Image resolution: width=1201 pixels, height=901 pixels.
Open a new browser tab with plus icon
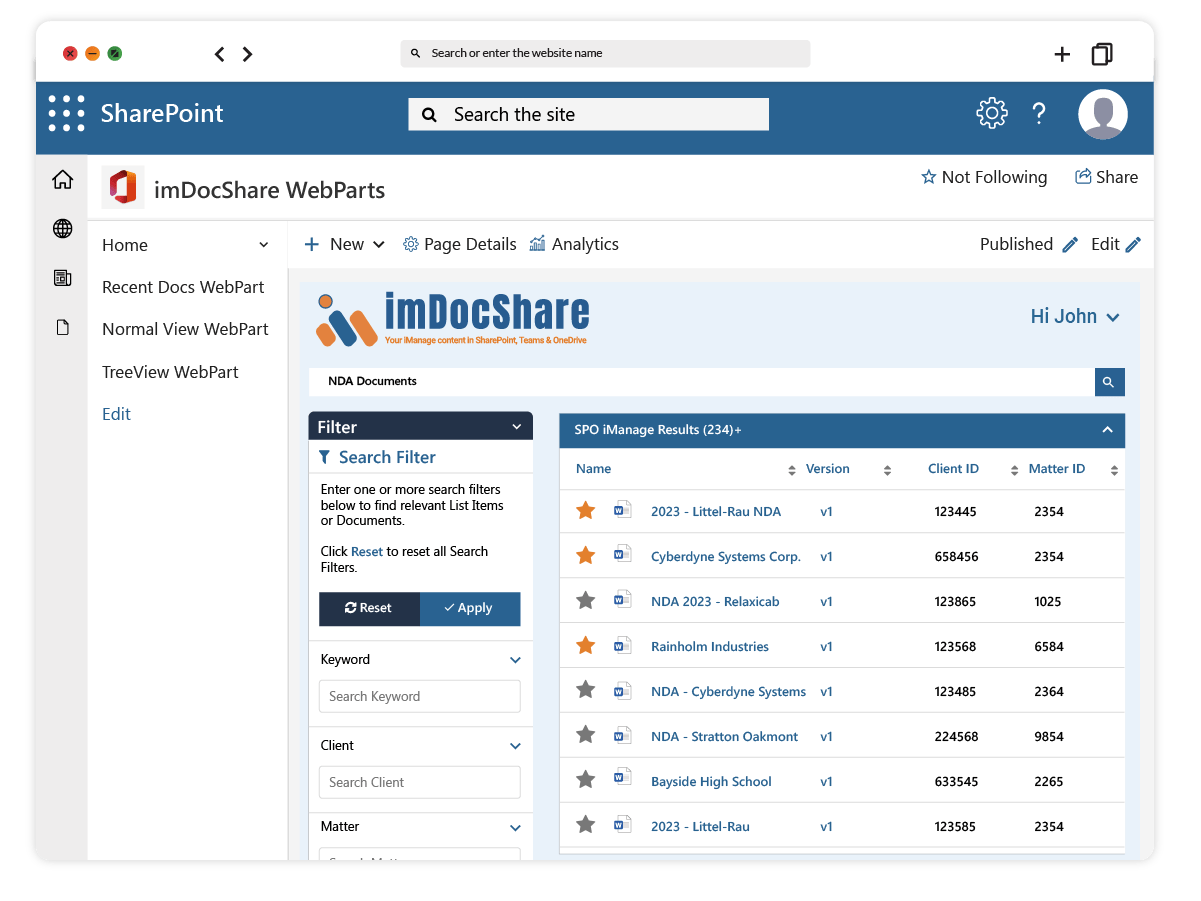click(x=1062, y=54)
